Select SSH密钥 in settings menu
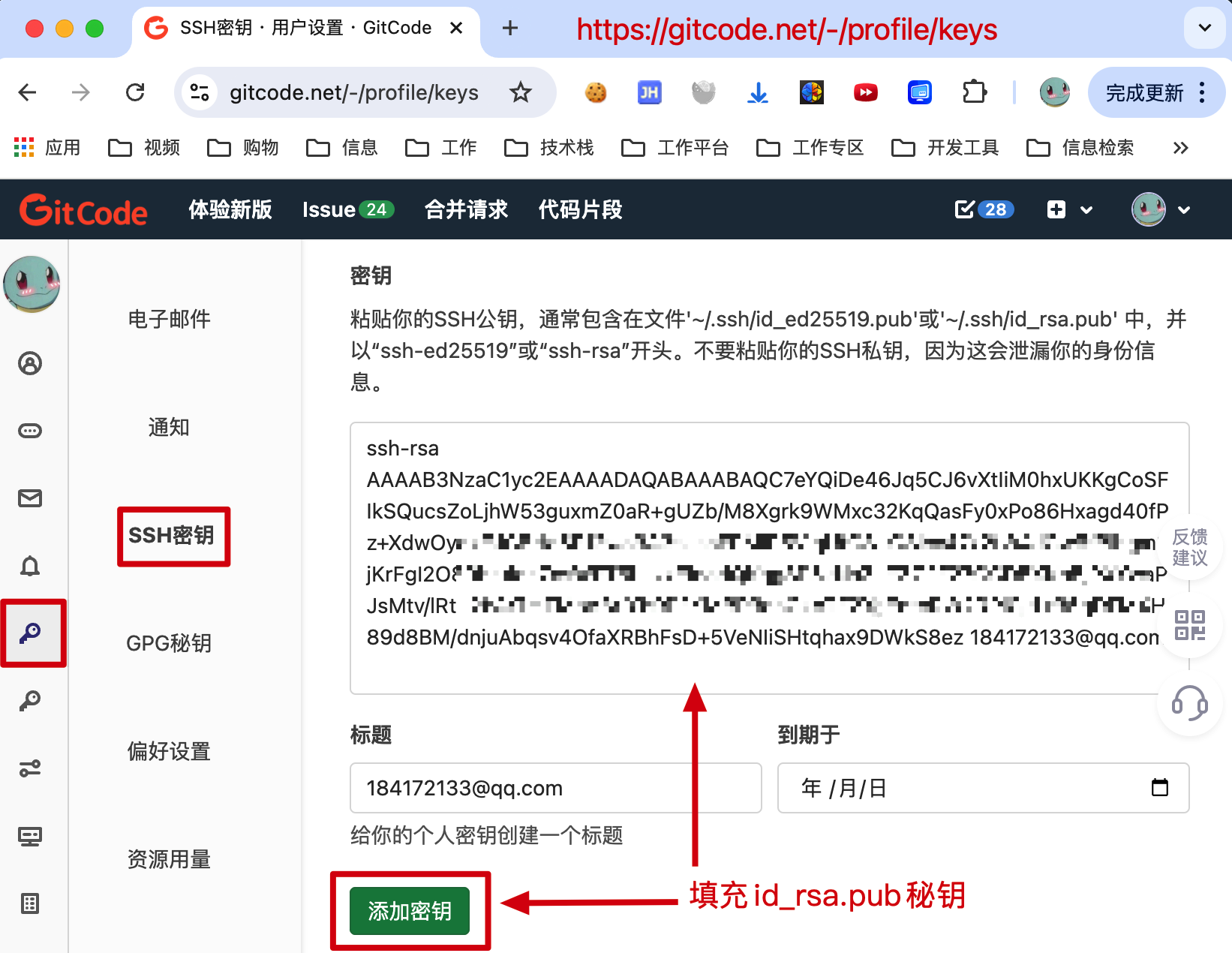 point(171,535)
